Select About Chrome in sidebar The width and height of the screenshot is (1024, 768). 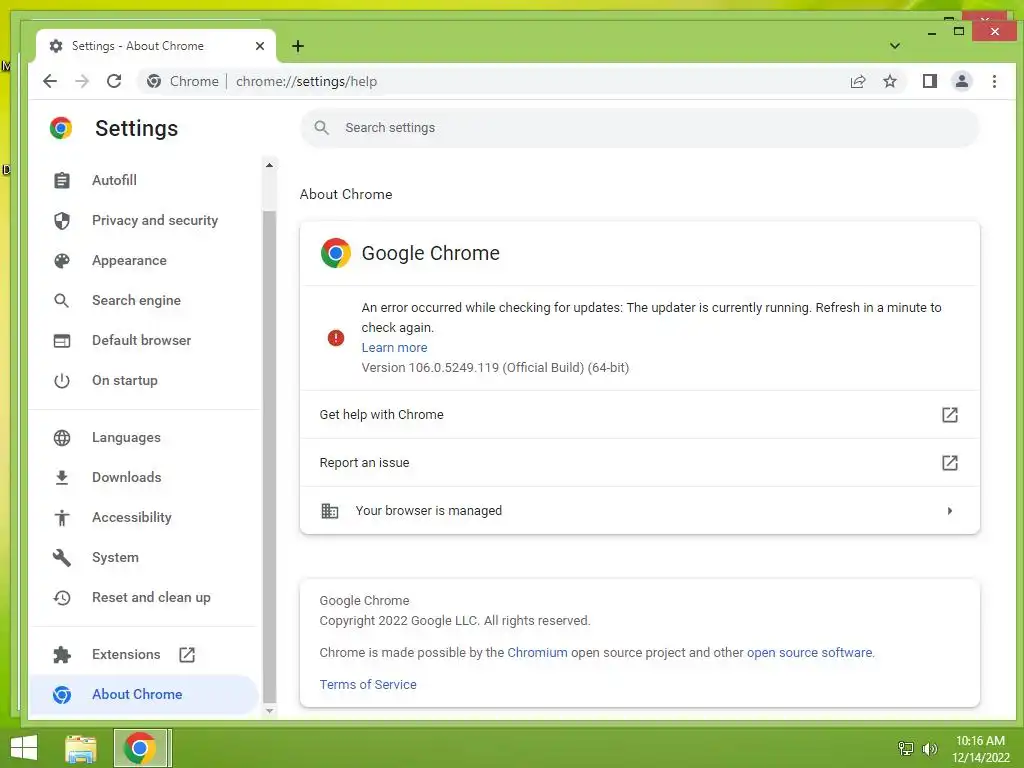[145, 694]
